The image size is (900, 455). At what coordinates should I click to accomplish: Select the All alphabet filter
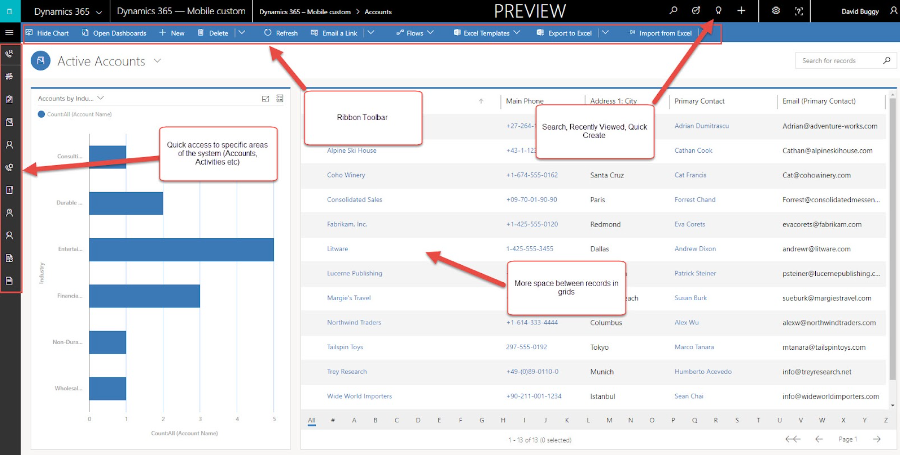coord(311,421)
